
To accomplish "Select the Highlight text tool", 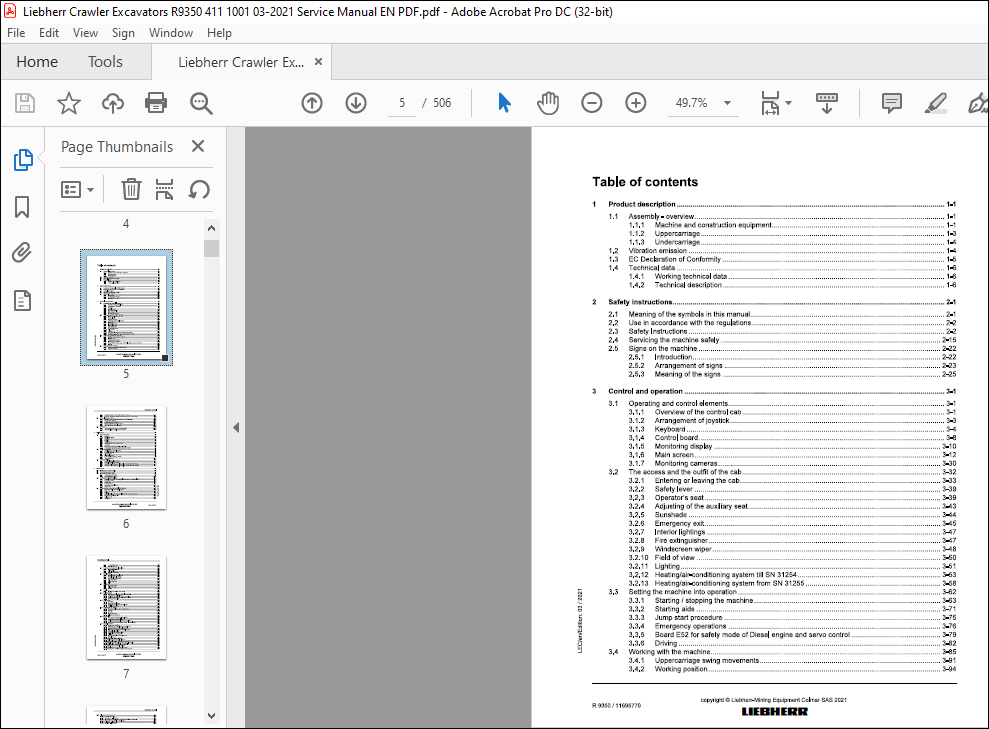I will pyautogui.click(x=935, y=103).
